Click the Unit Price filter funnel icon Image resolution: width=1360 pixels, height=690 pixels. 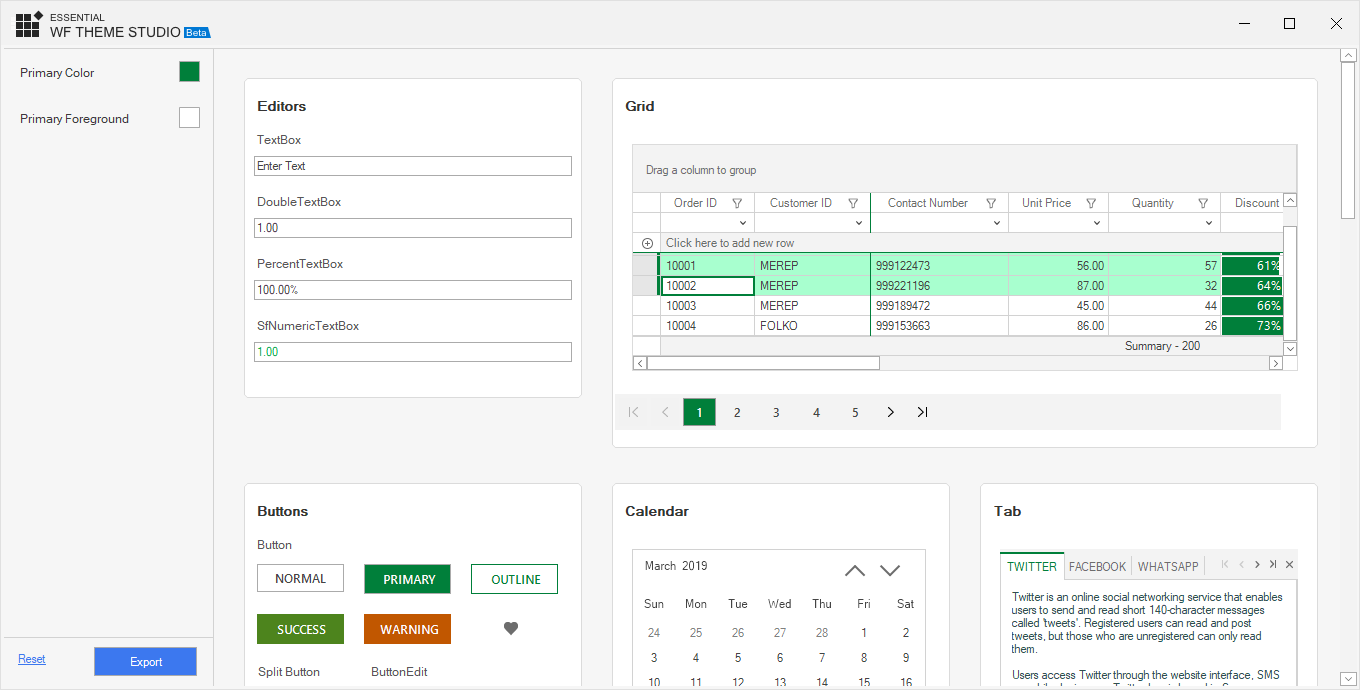[1092, 203]
